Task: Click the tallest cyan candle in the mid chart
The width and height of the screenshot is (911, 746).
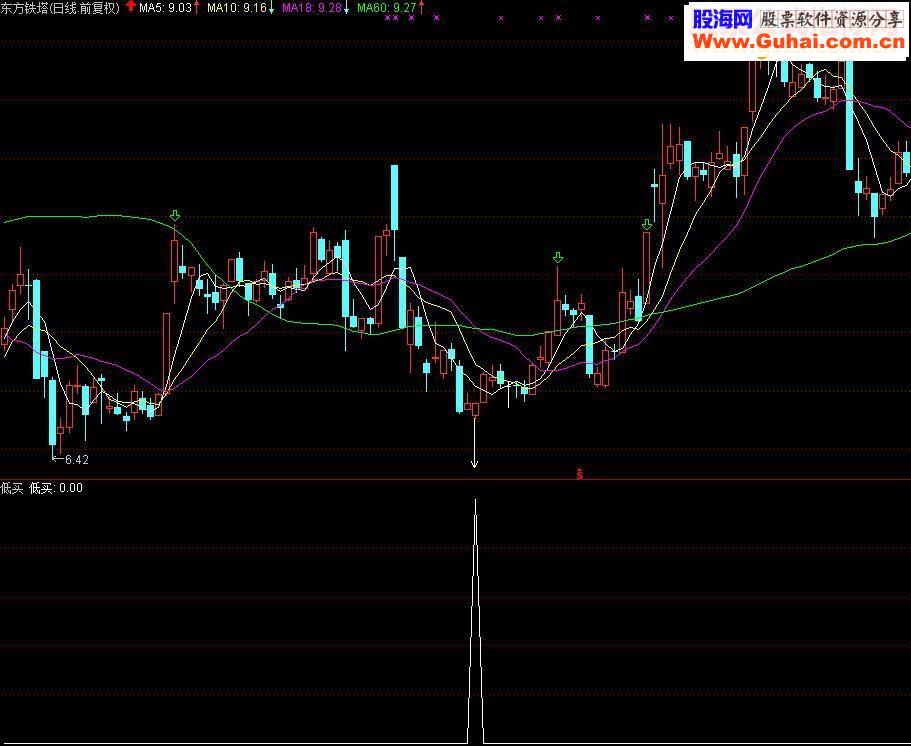Action: point(394,198)
